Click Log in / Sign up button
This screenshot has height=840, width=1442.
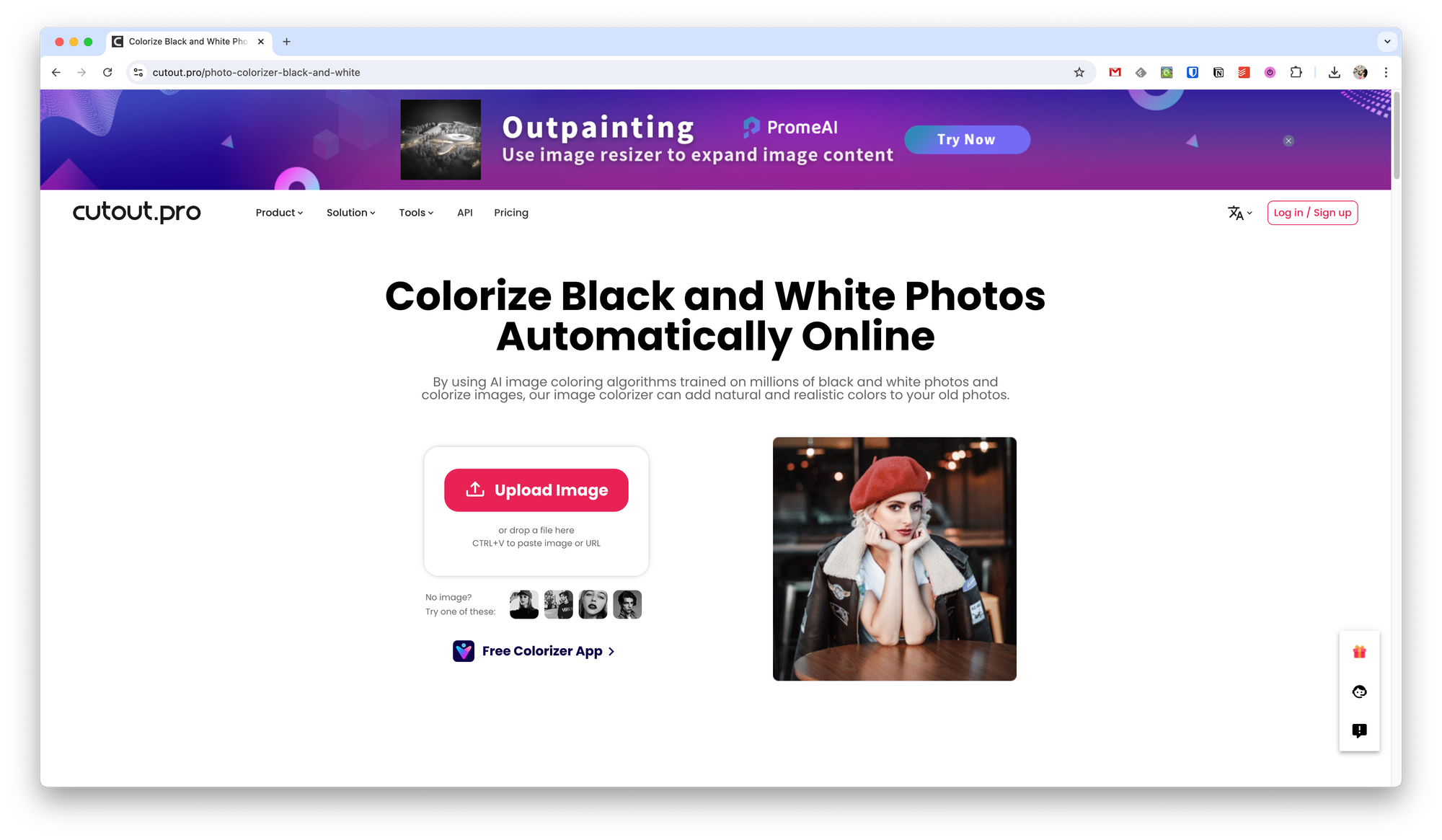click(x=1312, y=213)
